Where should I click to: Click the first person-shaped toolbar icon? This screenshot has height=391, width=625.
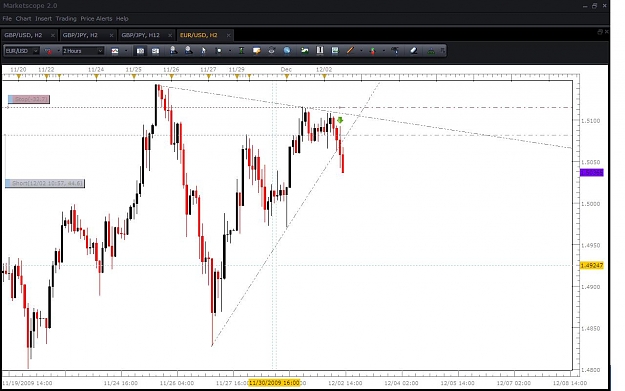(x=173, y=51)
